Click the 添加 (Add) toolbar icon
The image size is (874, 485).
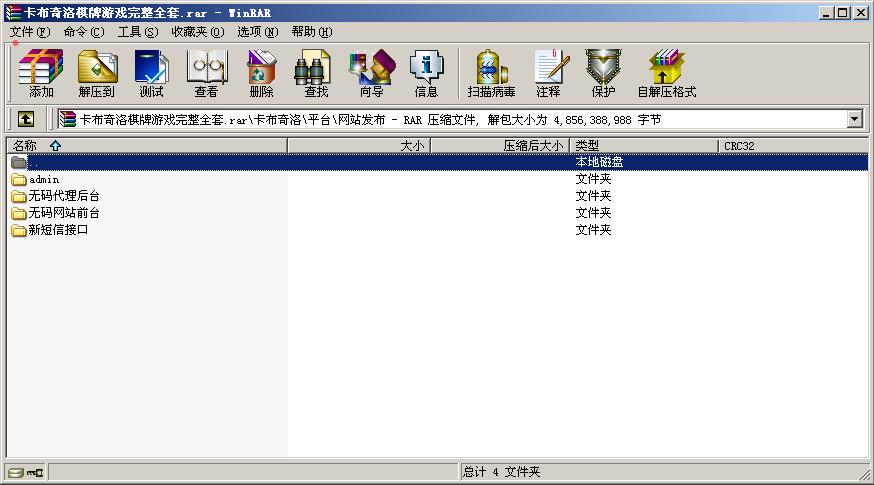click(x=41, y=74)
